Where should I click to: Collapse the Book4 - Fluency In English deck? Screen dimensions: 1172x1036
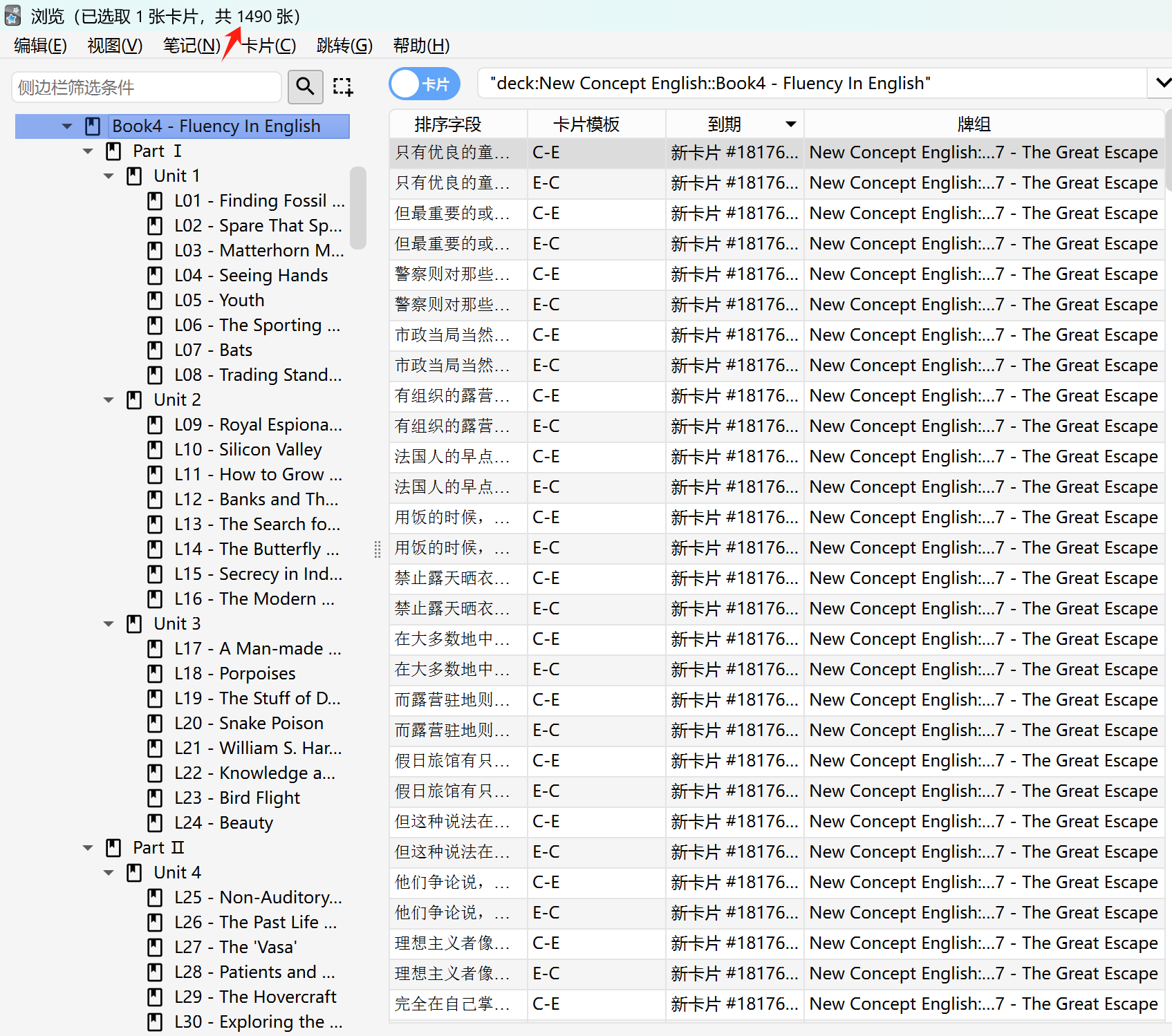(67, 126)
